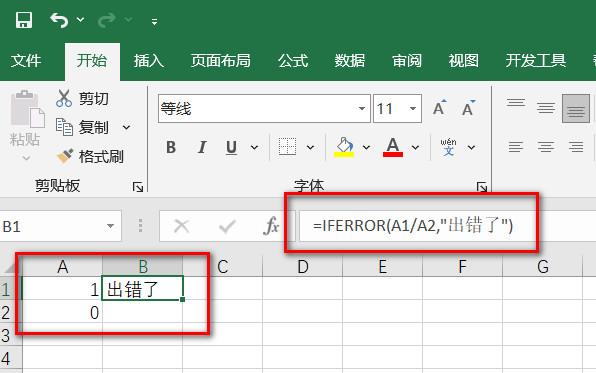596x373 pixels.
Task: Apply yellow fill color bucket
Action: tap(344, 147)
